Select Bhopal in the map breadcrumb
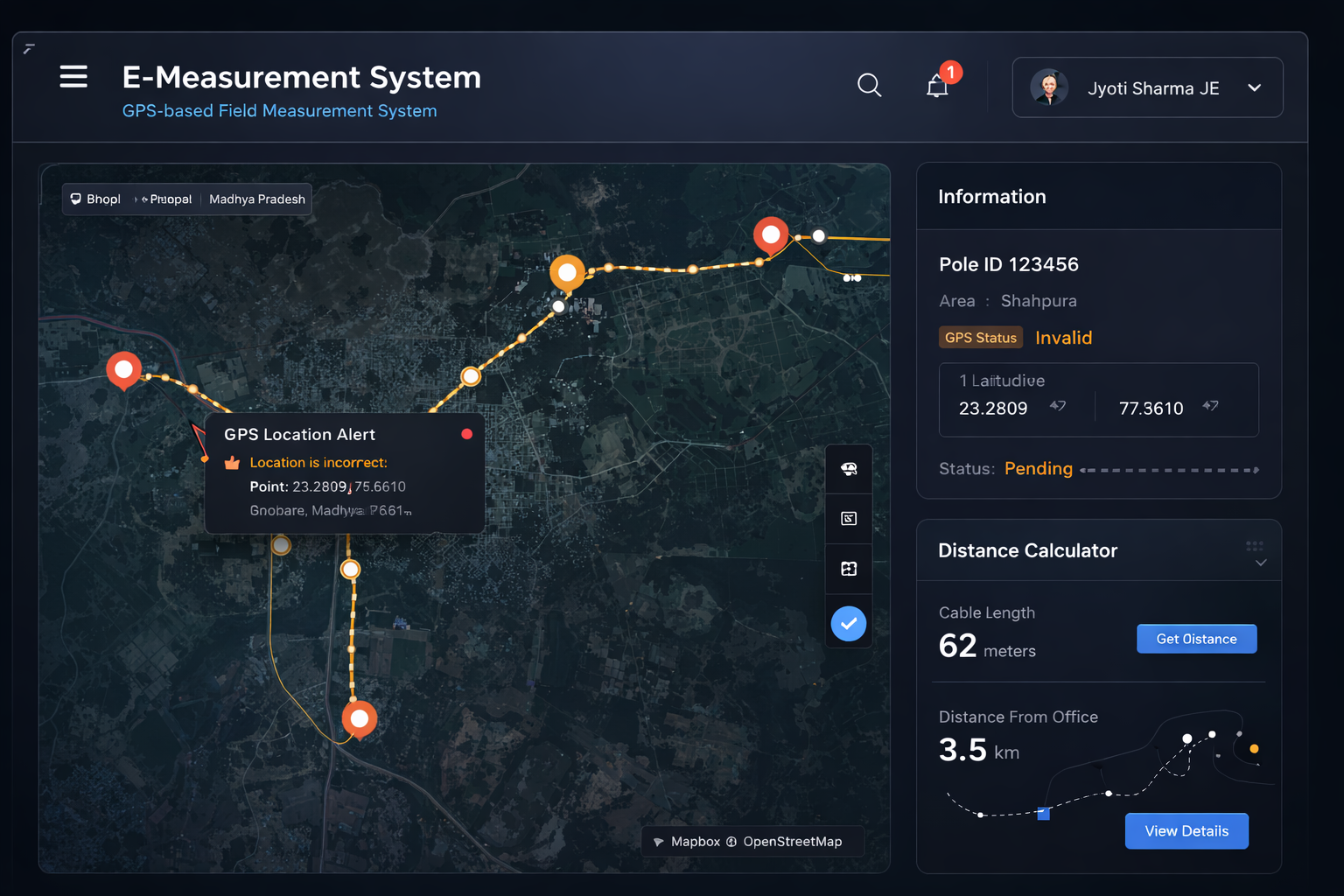 [x=103, y=199]
